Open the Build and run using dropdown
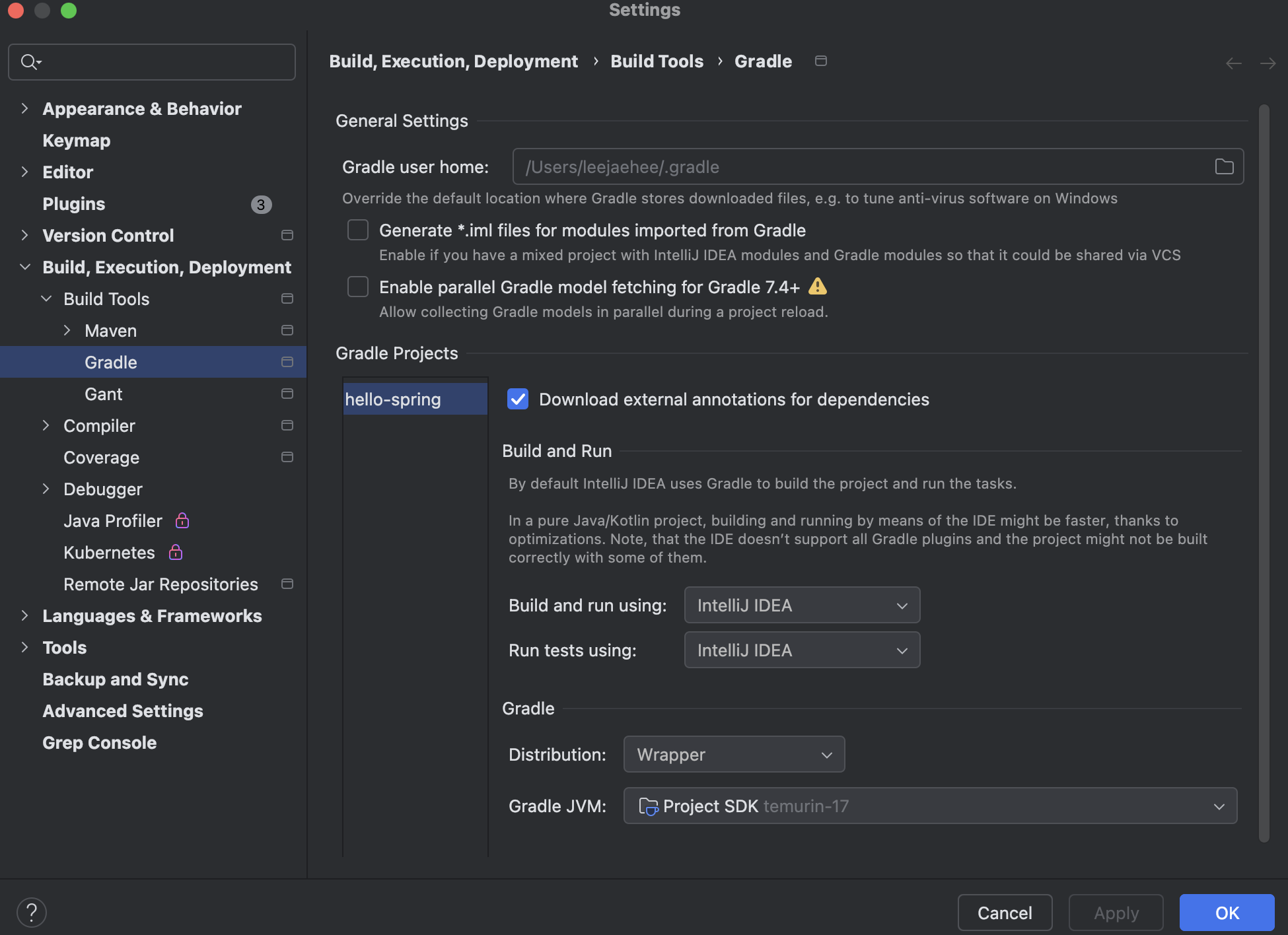The height and width of the screenshot is (935, 1288). click(802, 605)
